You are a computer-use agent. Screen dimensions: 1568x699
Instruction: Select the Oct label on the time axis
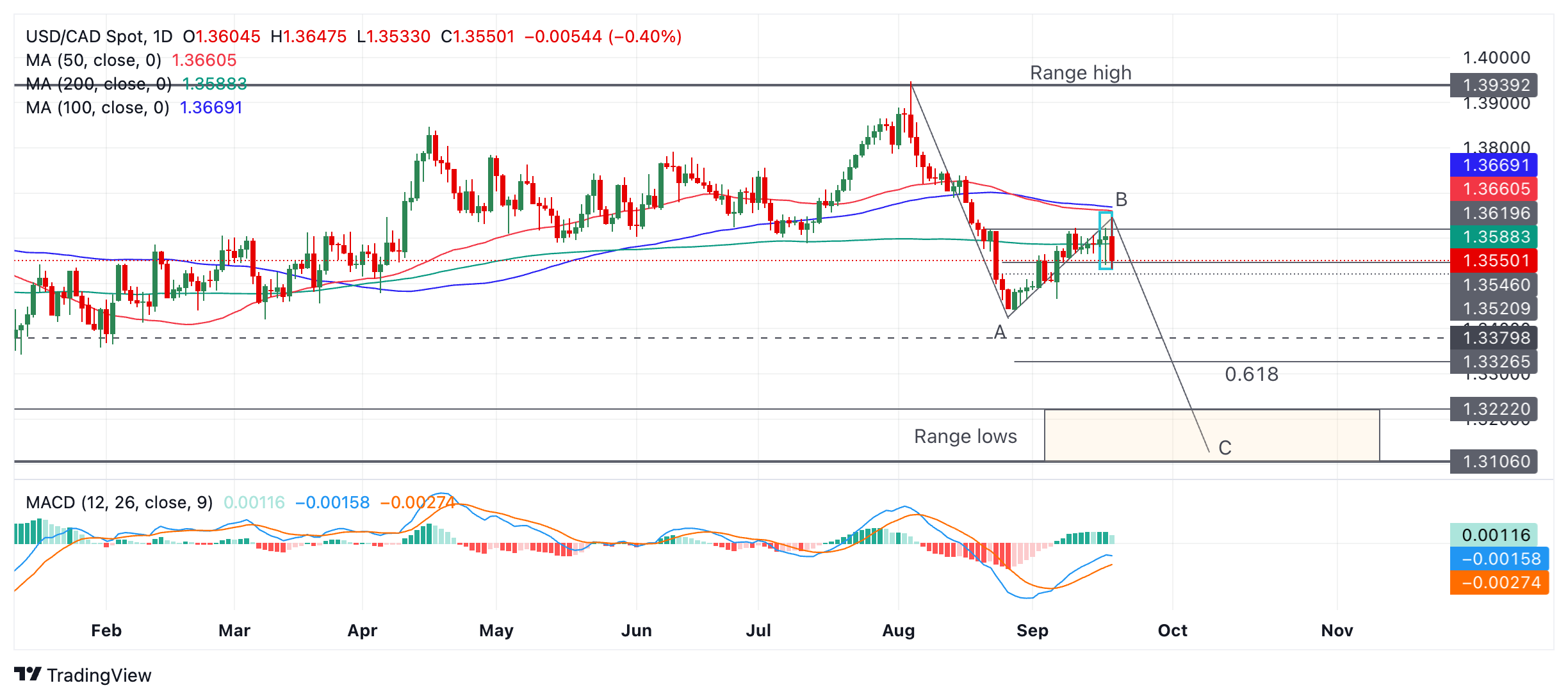[x=1173, y=631]
